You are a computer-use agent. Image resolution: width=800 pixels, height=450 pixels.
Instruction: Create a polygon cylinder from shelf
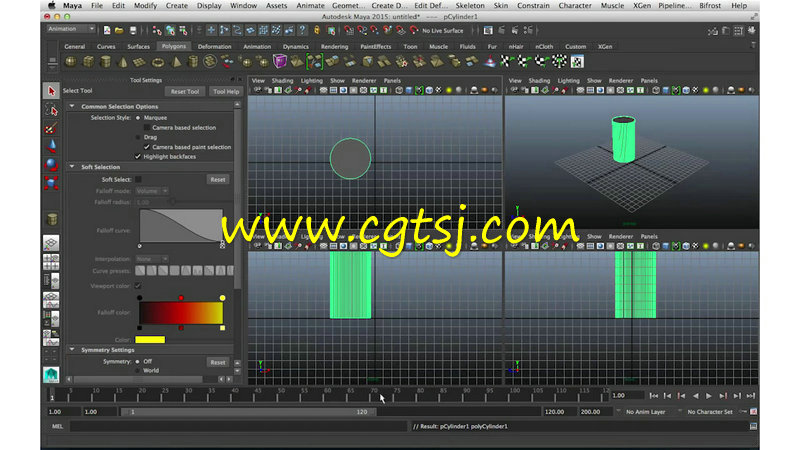point(106,62)
